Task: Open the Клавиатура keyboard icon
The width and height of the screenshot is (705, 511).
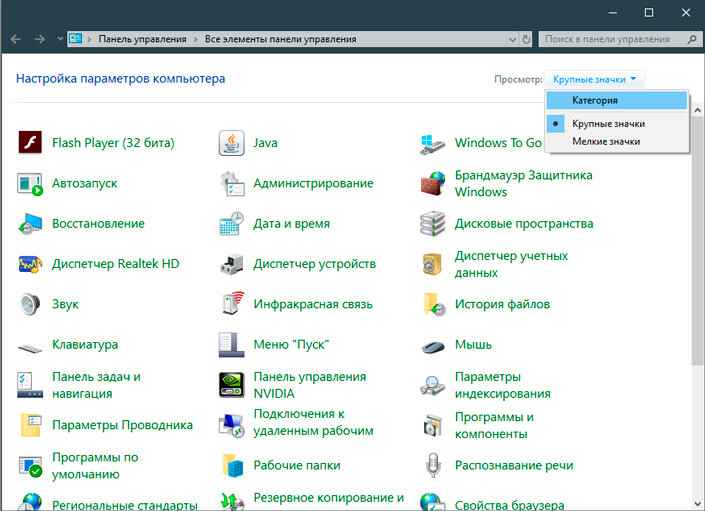Action: pyautogui.click(x=30, y=347)
